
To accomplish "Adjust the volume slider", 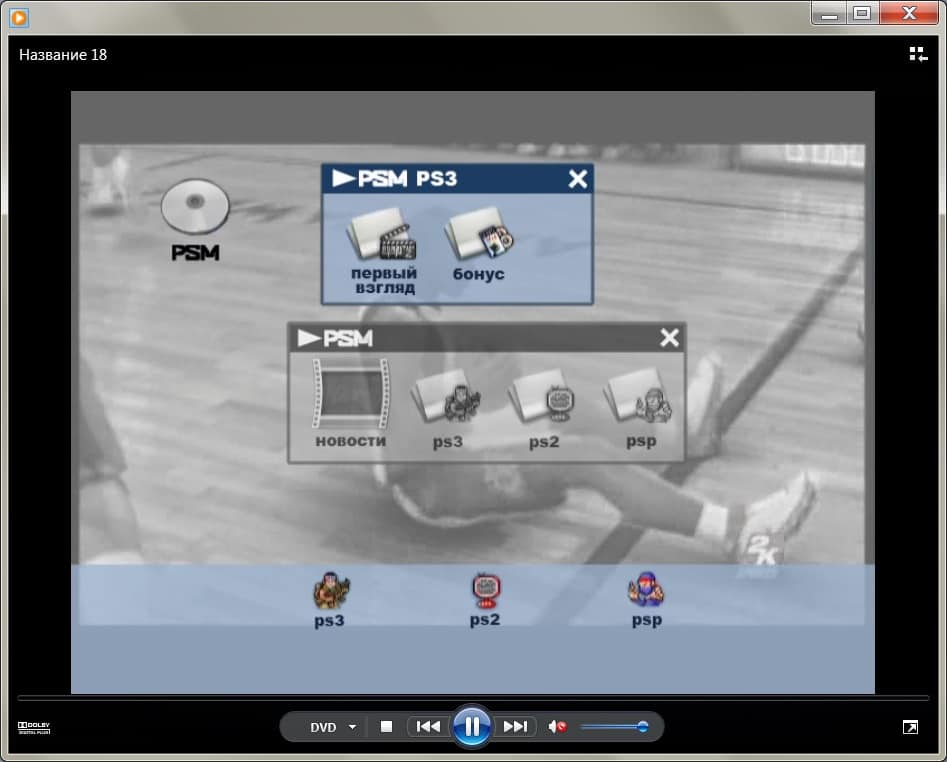I will pos(614,727).
